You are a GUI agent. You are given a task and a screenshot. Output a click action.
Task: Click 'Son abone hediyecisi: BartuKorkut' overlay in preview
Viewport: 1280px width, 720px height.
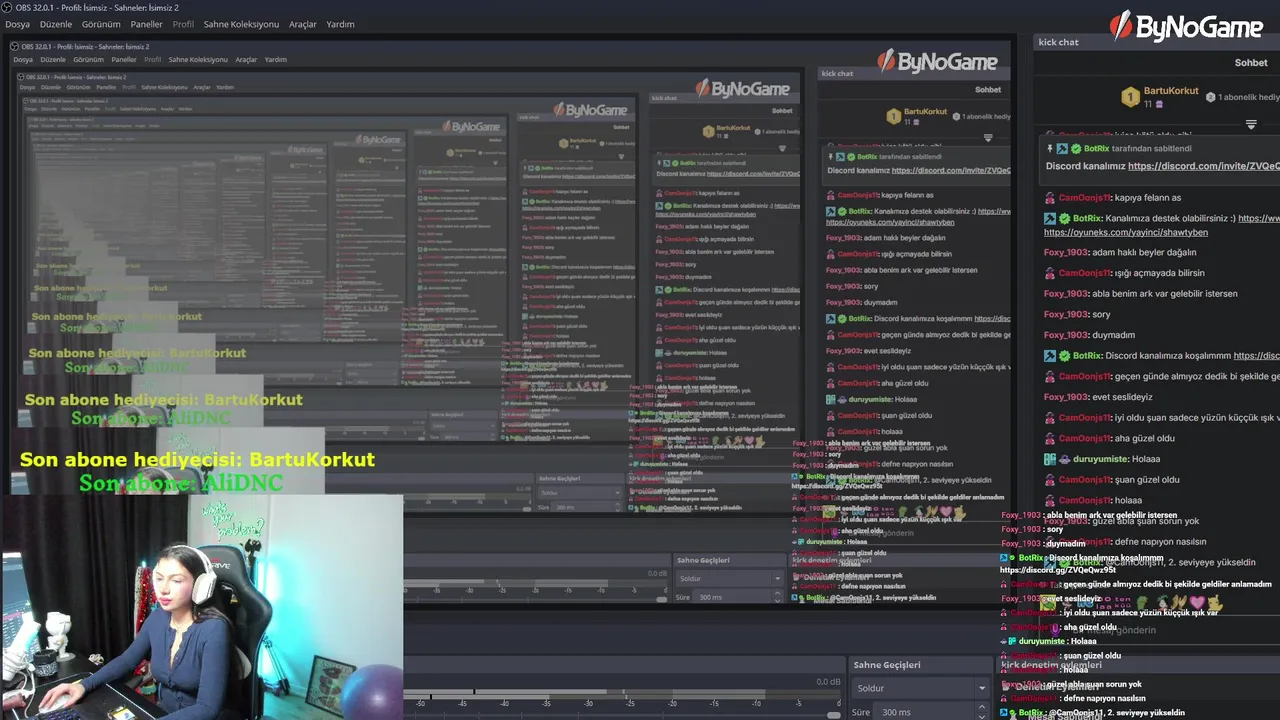click(x=197, y=460)
